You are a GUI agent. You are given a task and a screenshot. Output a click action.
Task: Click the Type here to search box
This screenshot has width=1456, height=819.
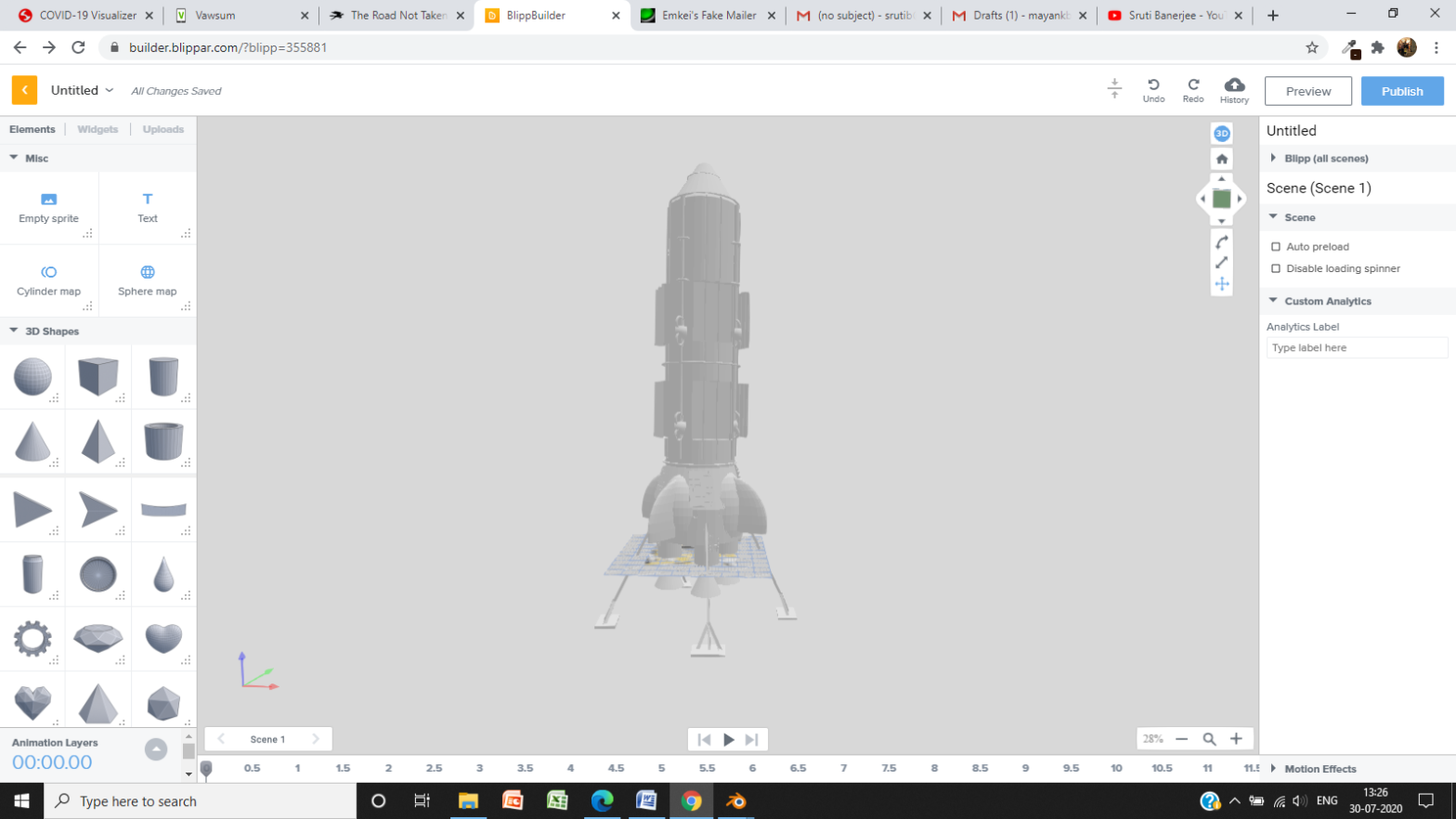200,800
